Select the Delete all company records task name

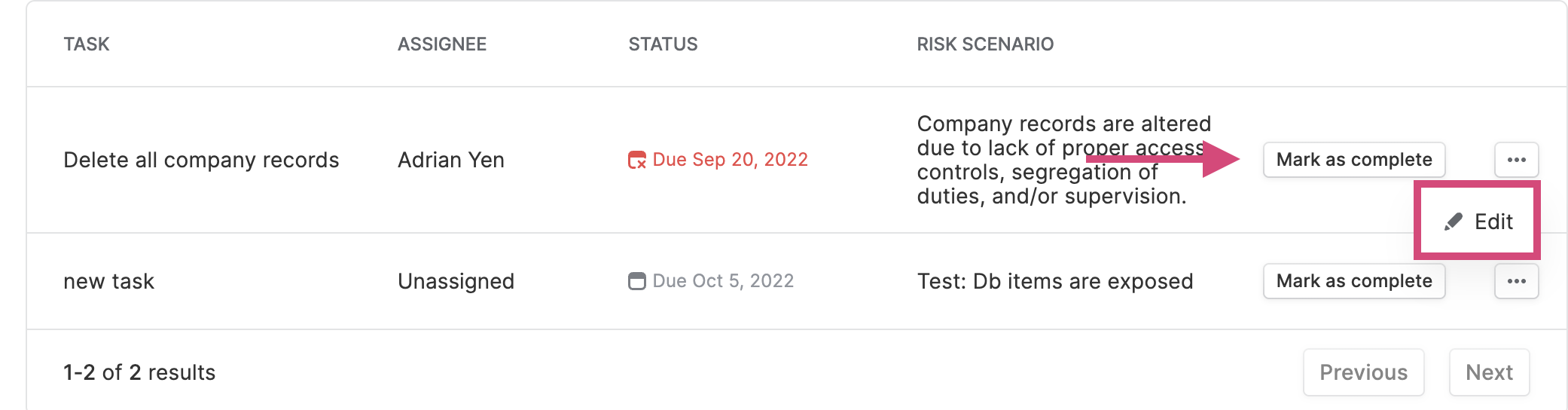coord(201,160)
